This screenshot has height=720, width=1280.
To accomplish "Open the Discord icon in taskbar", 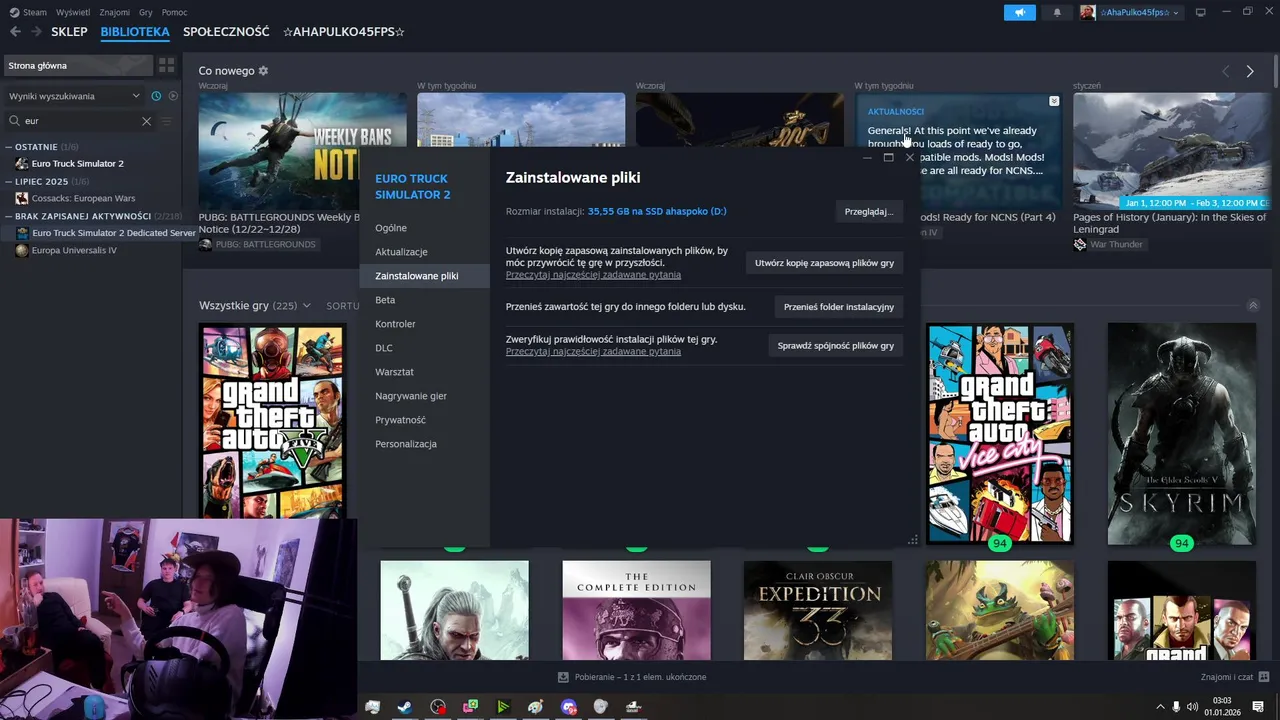I will tap(569, 707).
